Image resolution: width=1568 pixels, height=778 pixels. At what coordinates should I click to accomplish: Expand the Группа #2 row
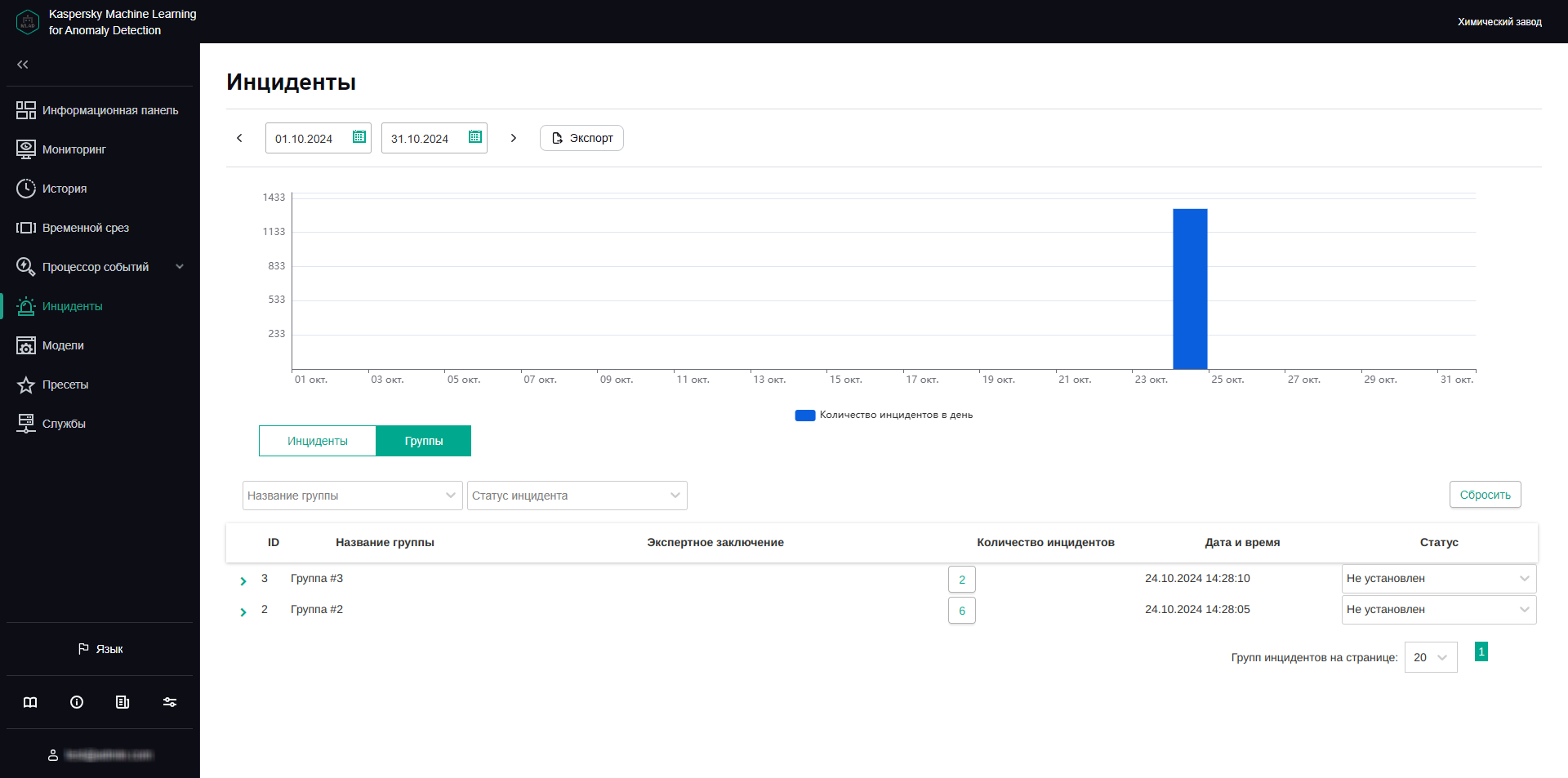(x=243, y=610)
